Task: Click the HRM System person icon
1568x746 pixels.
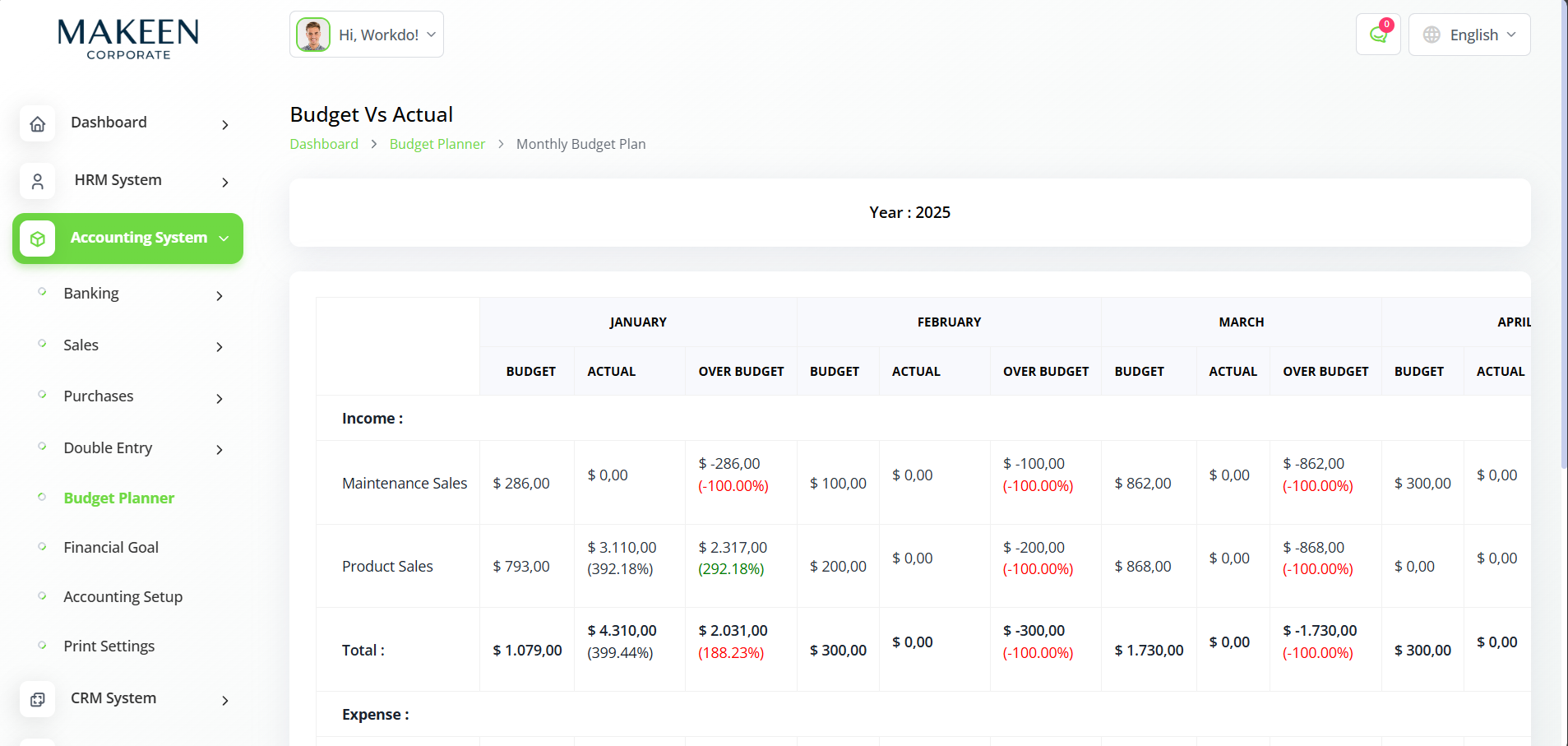Action: [x=38, y=182]
